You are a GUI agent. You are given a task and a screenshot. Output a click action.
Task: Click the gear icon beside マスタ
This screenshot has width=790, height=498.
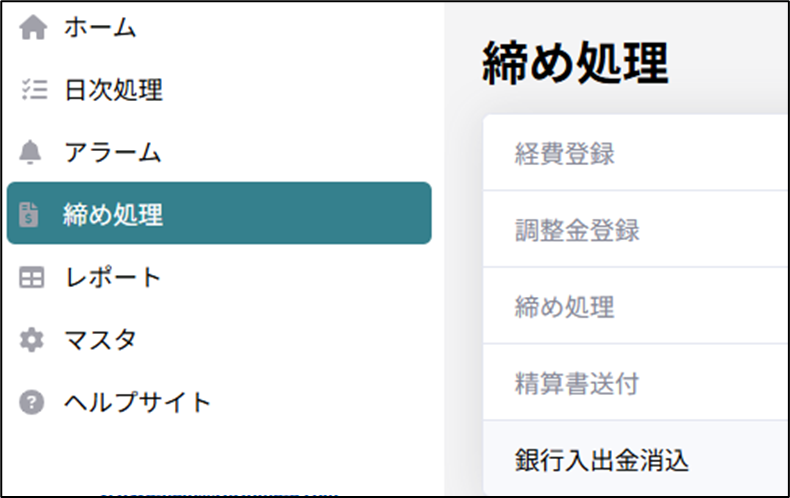pos(33,340)
